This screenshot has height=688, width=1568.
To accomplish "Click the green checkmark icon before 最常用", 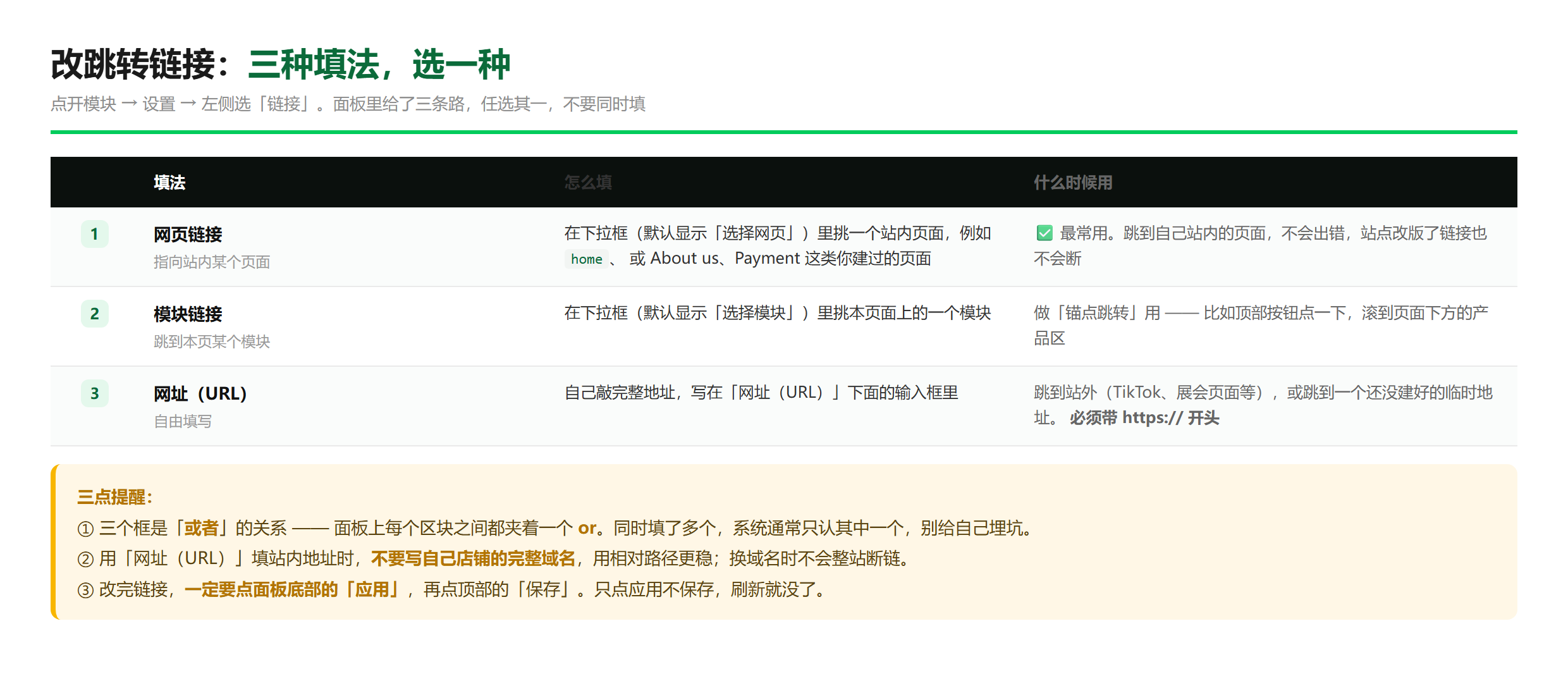I will [x=1044, y=233].
